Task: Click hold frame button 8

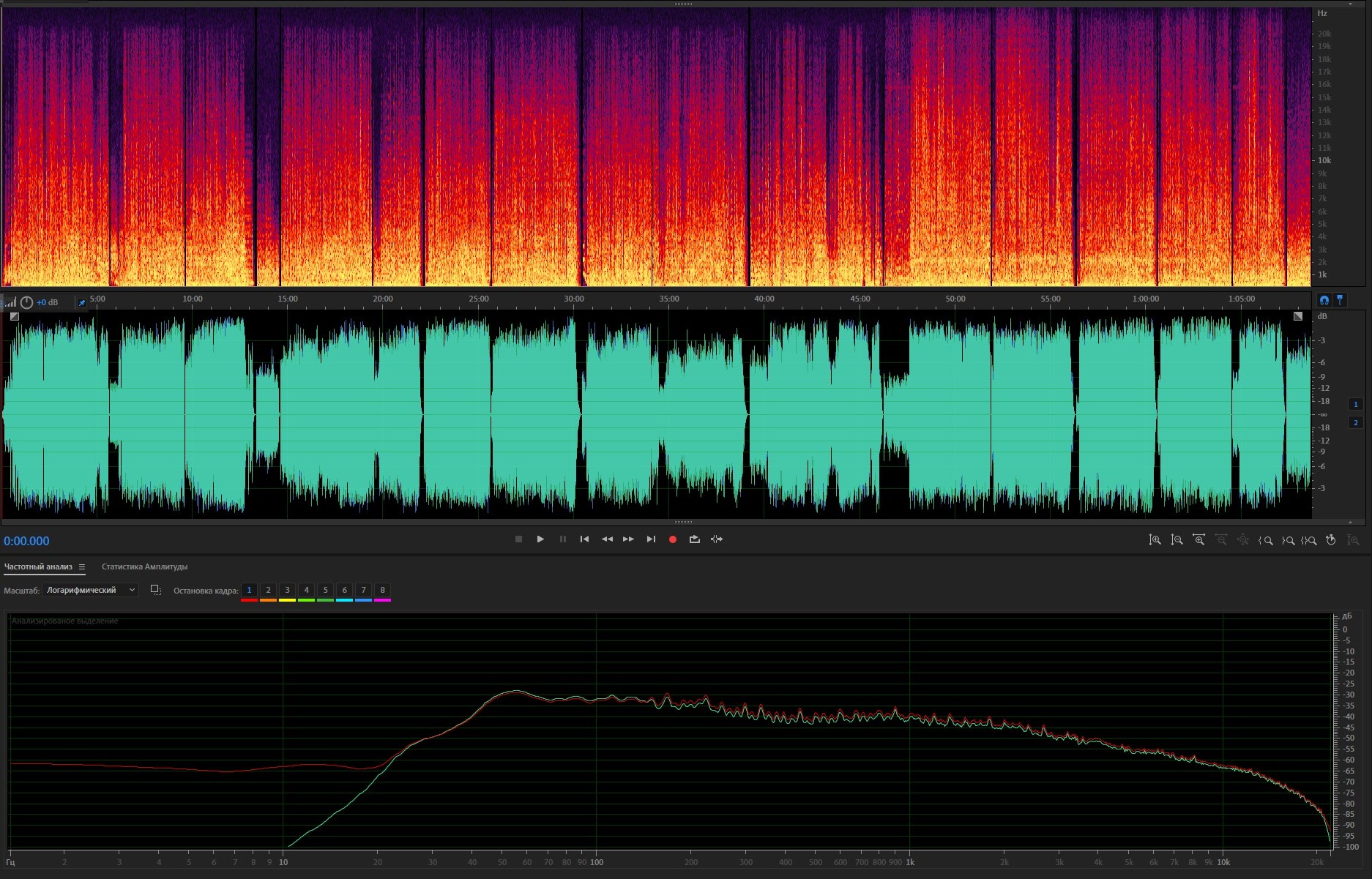Action: (382, 590)
